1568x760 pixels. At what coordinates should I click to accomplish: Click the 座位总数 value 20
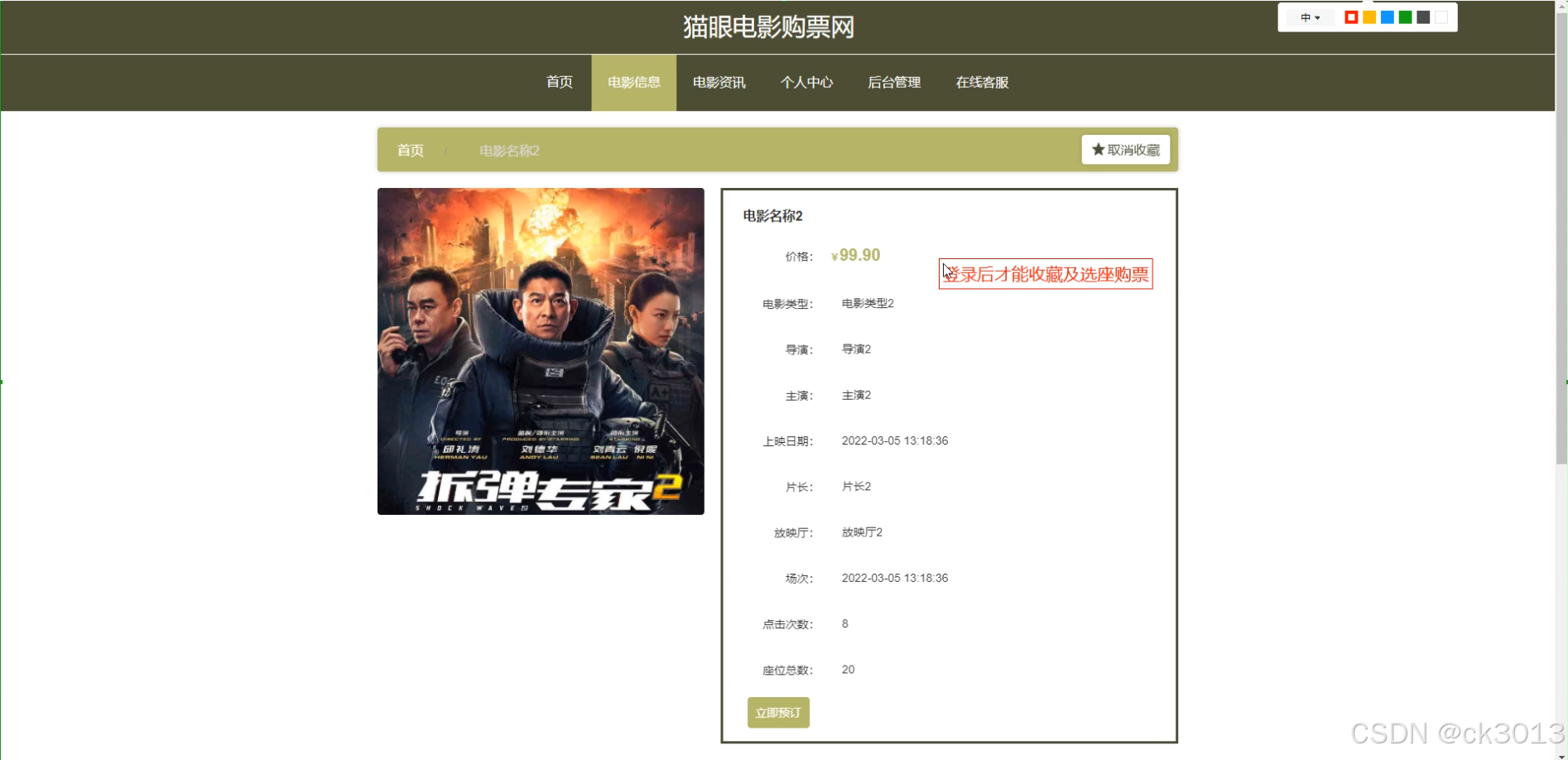(848, 670)
